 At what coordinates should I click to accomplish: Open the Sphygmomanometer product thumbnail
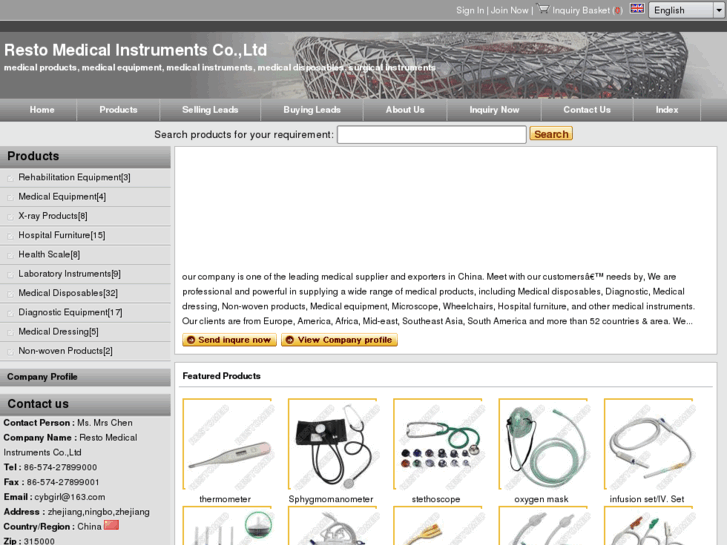pyautogui.click(x=332, y=444)
